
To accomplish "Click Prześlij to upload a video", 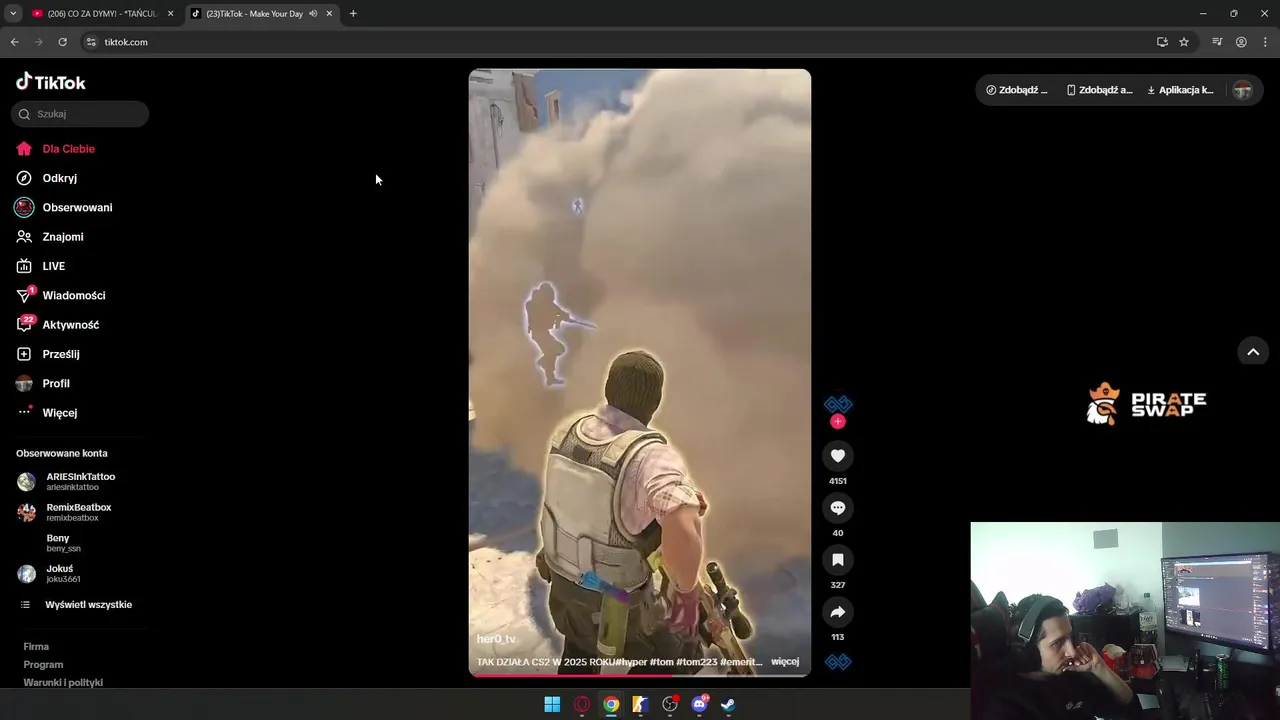I will [x=48, y=354].
